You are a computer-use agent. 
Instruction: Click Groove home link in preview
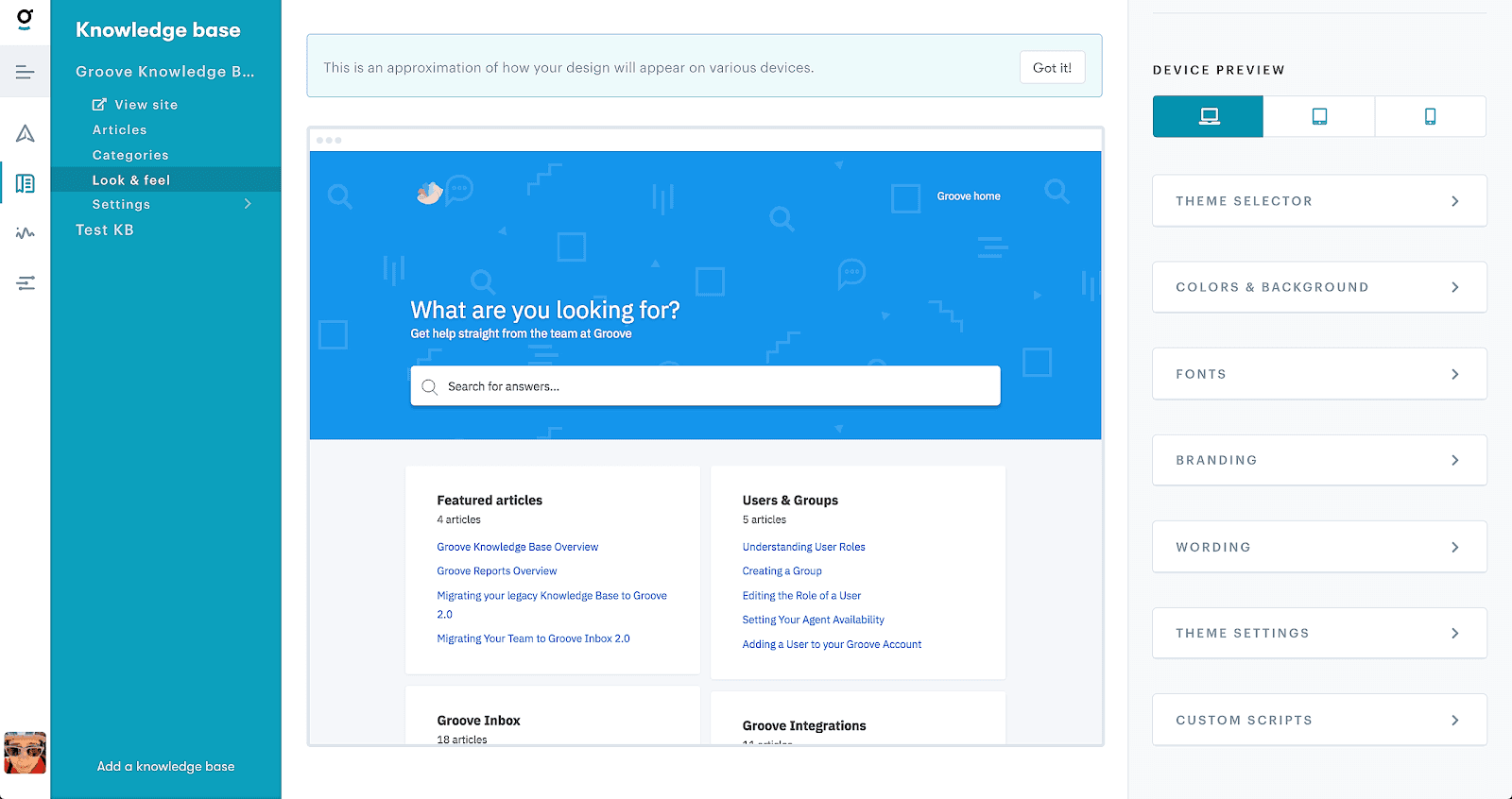pos(969,196)
